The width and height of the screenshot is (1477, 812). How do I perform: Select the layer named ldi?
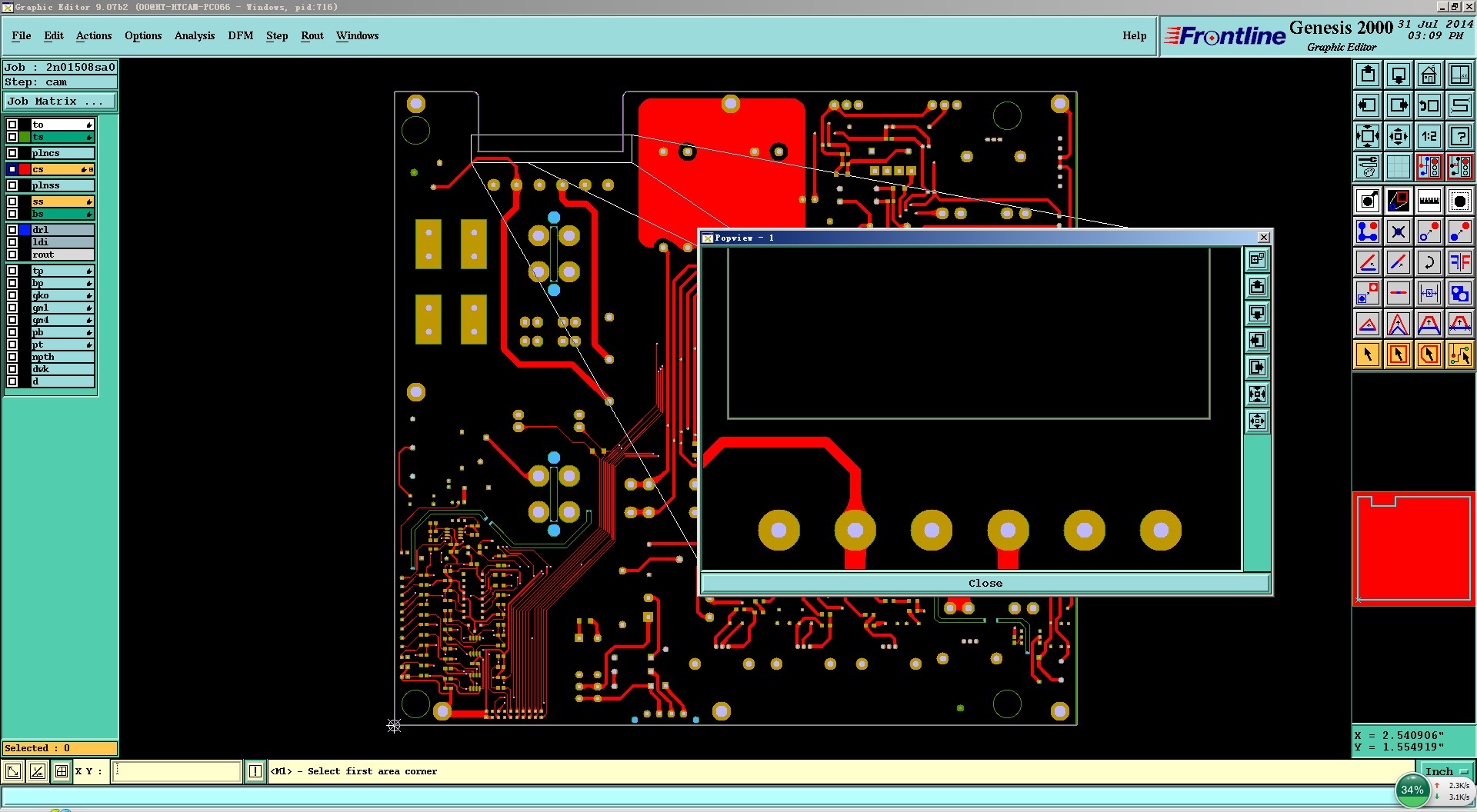(x=62, y=242)
